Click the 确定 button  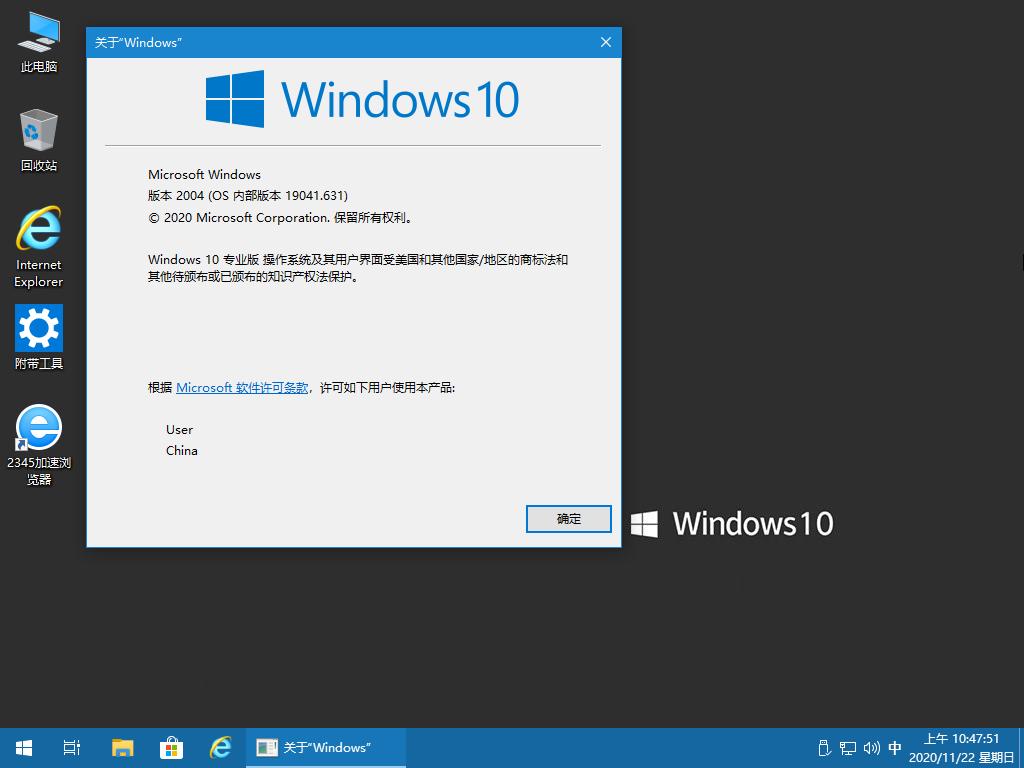click(x=569, y=519)
